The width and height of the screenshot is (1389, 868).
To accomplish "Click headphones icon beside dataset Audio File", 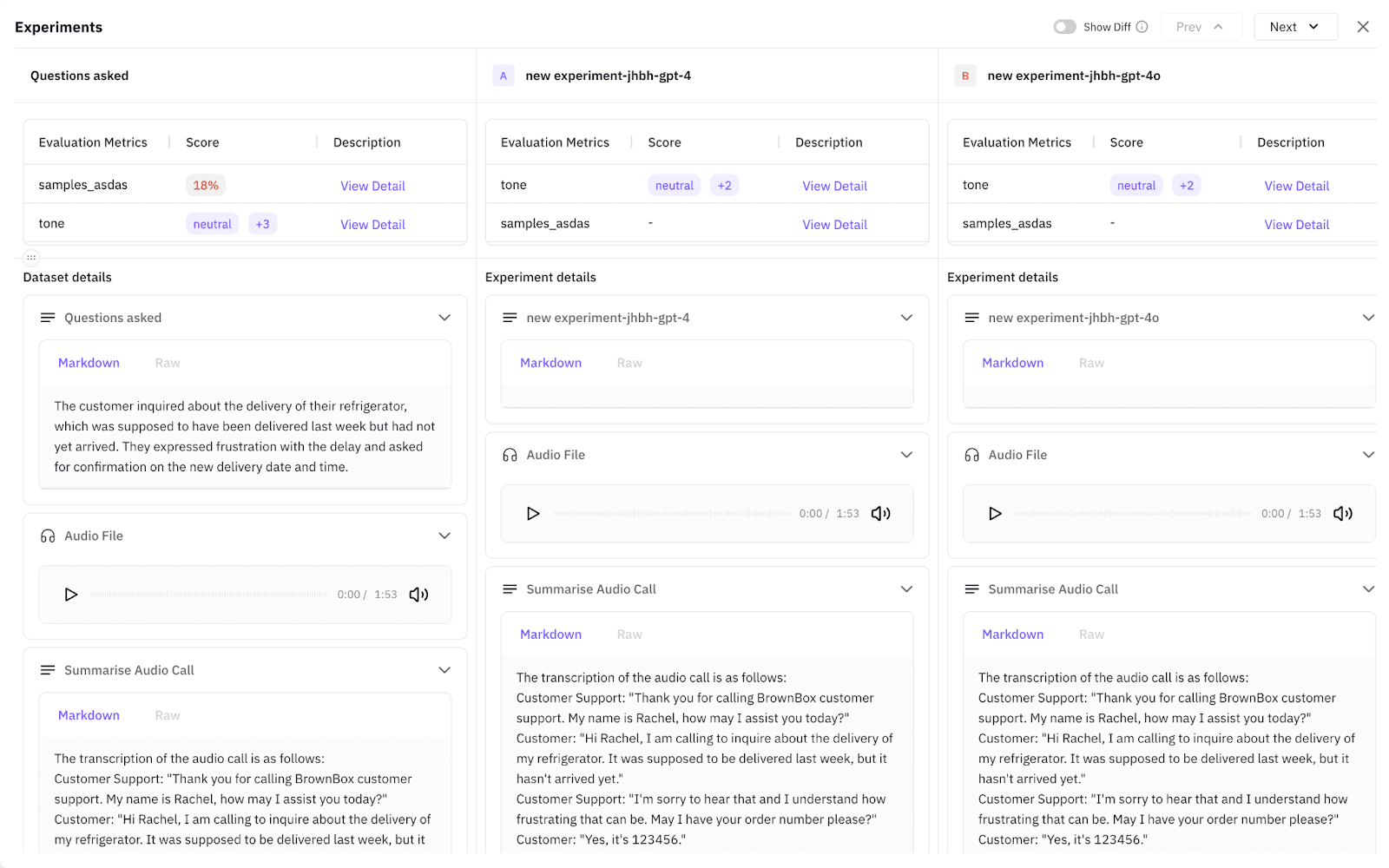I will coord(48,536).
